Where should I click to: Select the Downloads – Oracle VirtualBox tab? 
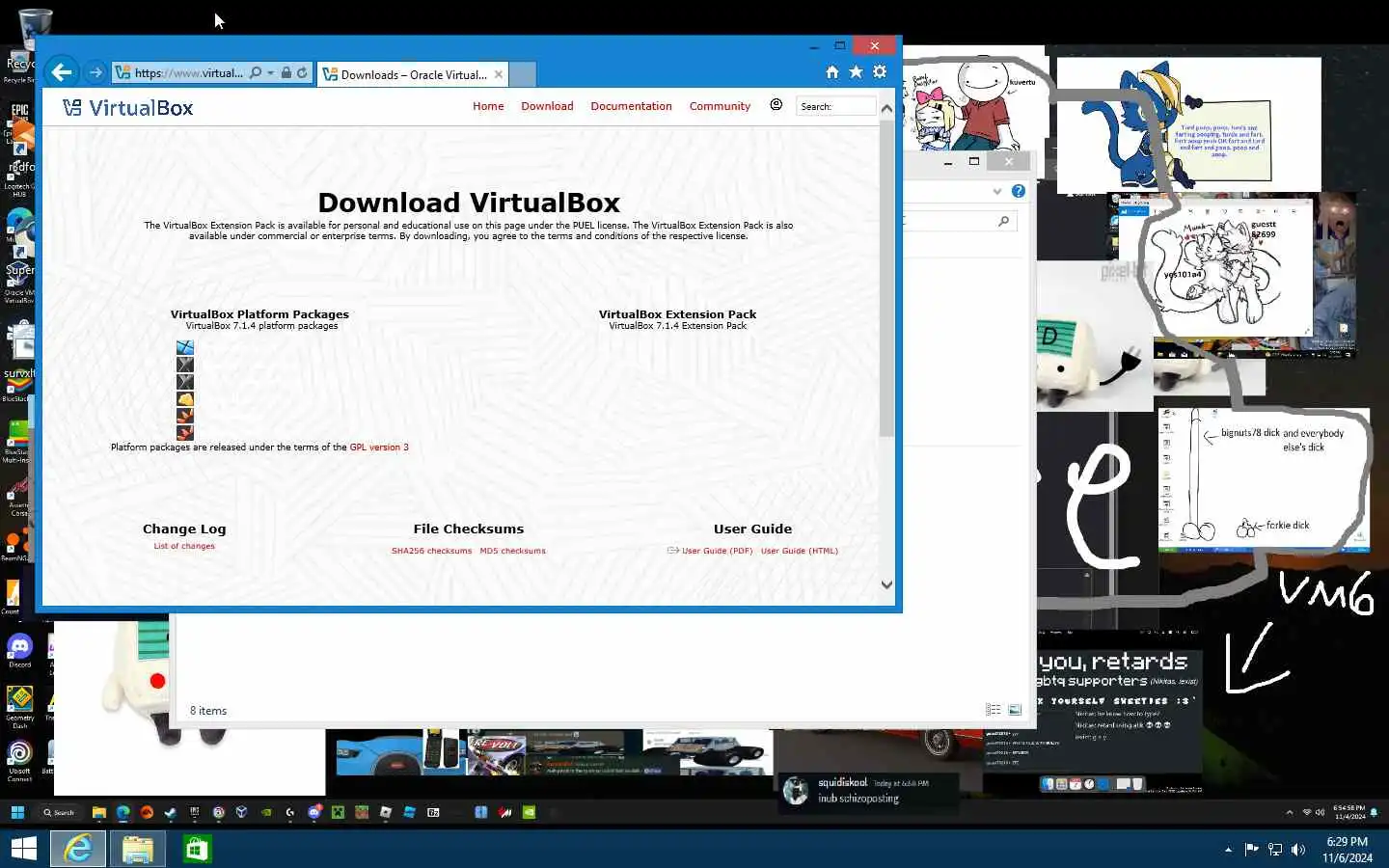(x=412, y=74)
